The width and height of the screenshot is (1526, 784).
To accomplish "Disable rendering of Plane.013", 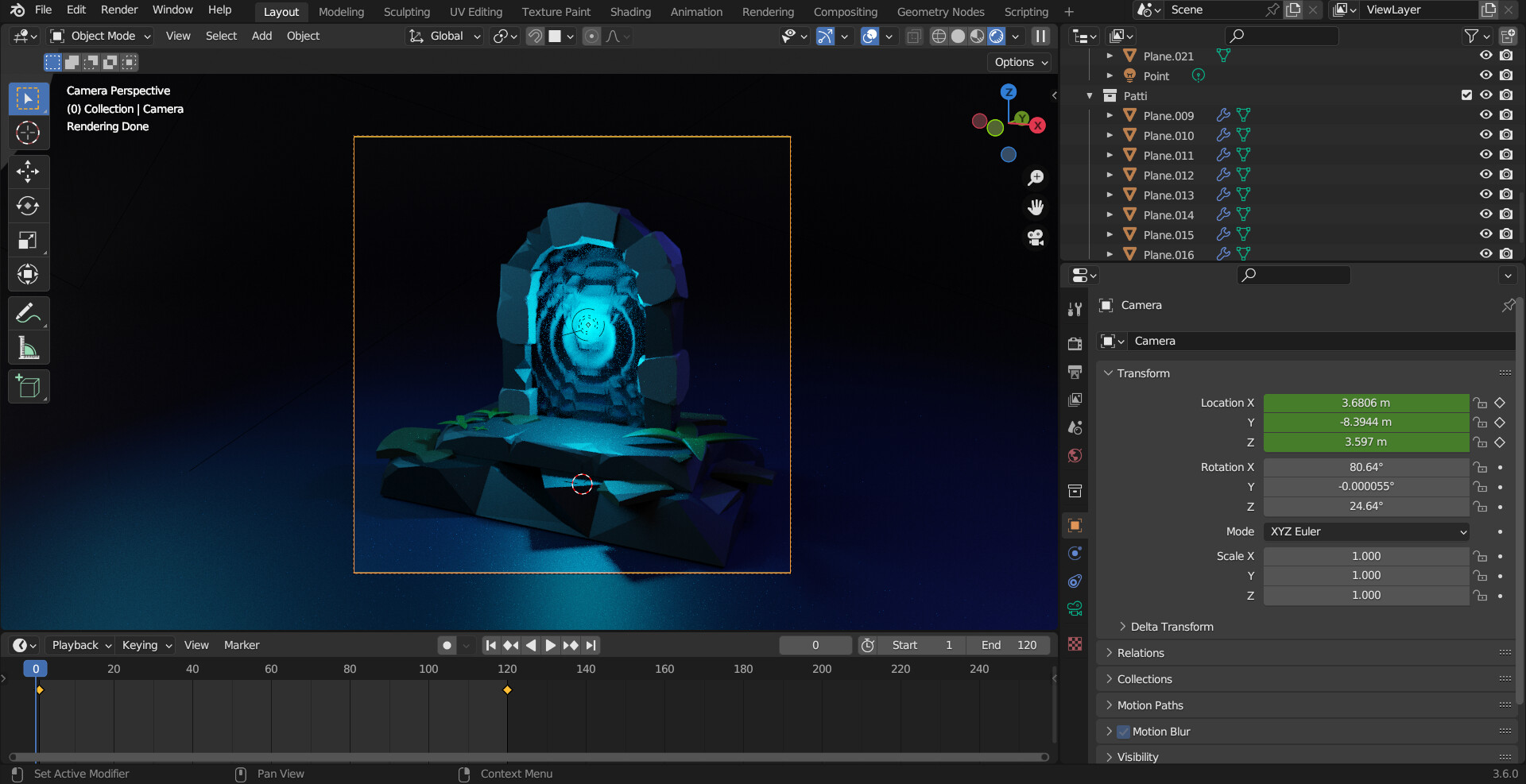I will coord(1506,195).
